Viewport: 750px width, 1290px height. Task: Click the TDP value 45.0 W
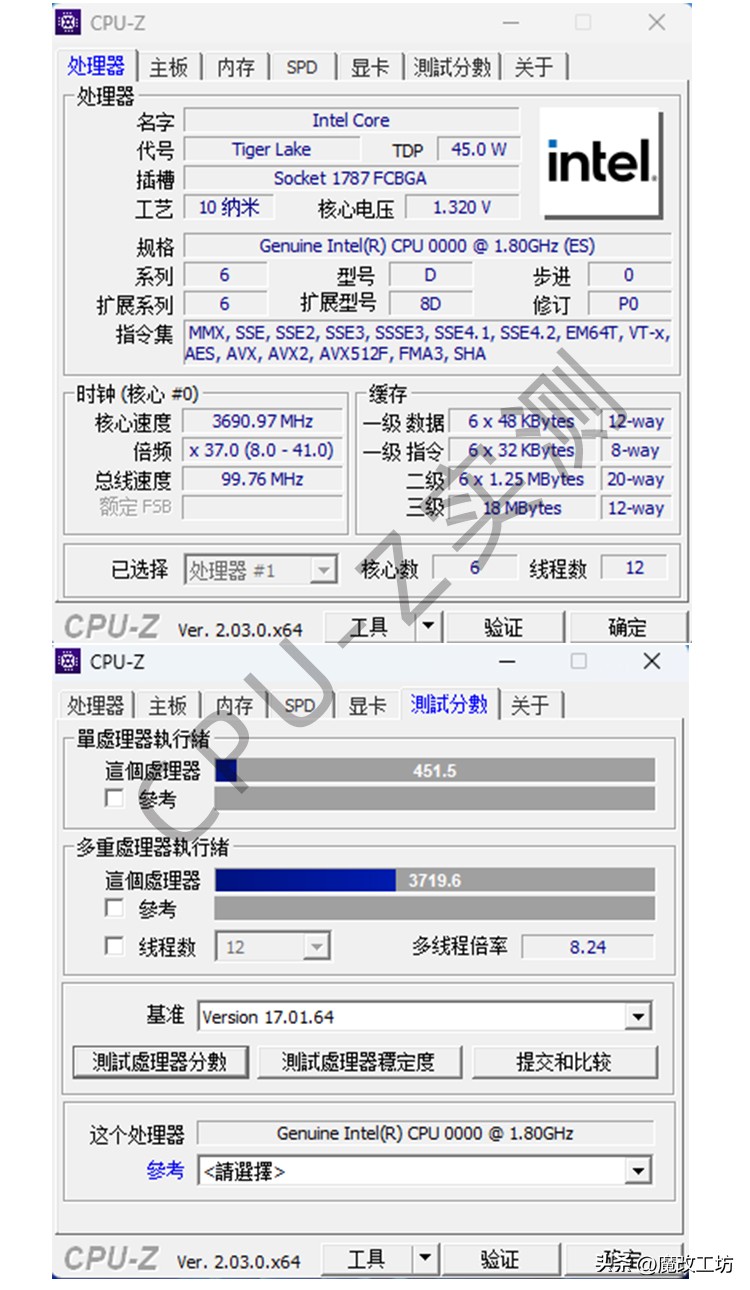pos(479,150)
